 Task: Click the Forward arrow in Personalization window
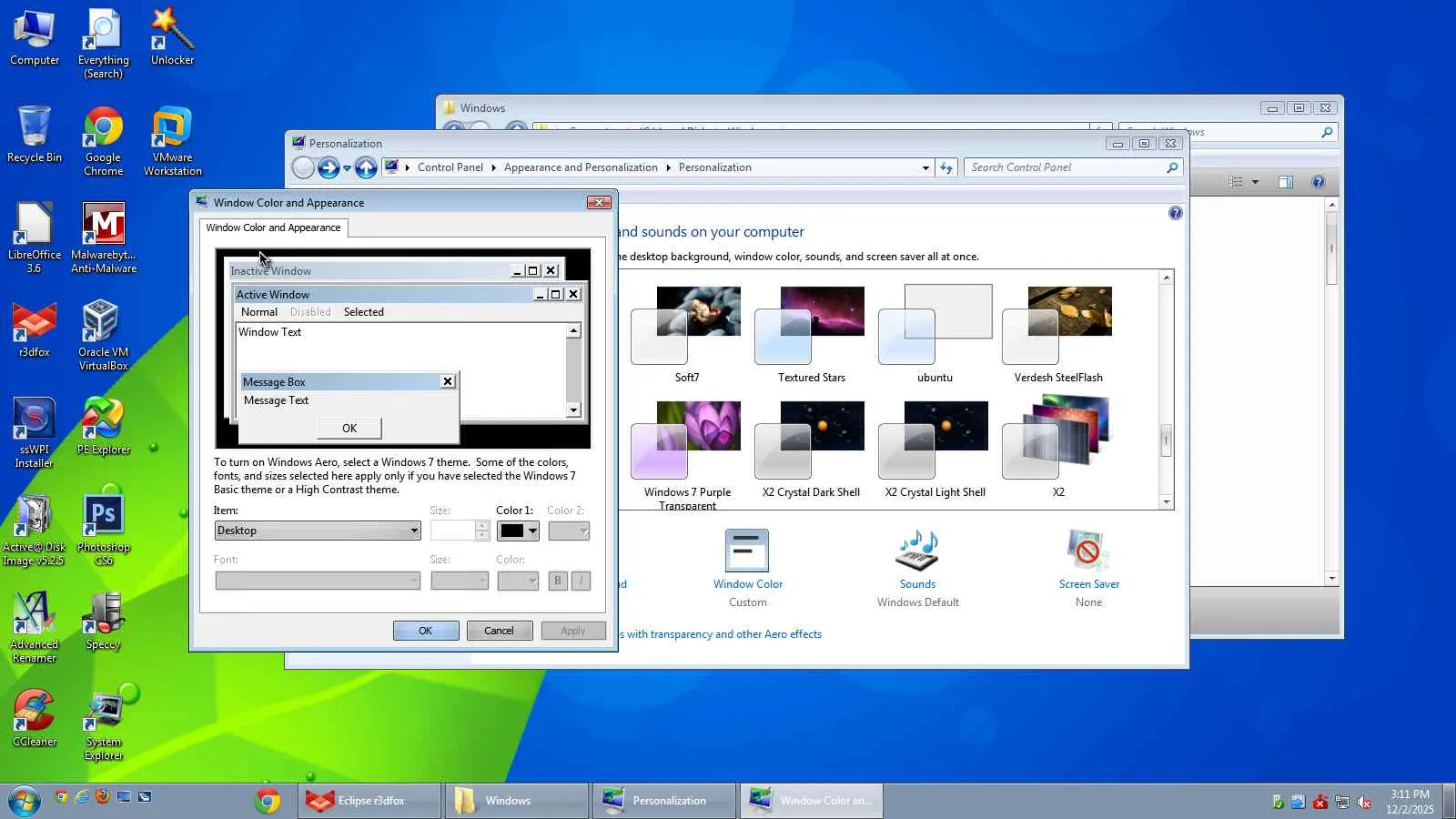click(x=329, y=167)
